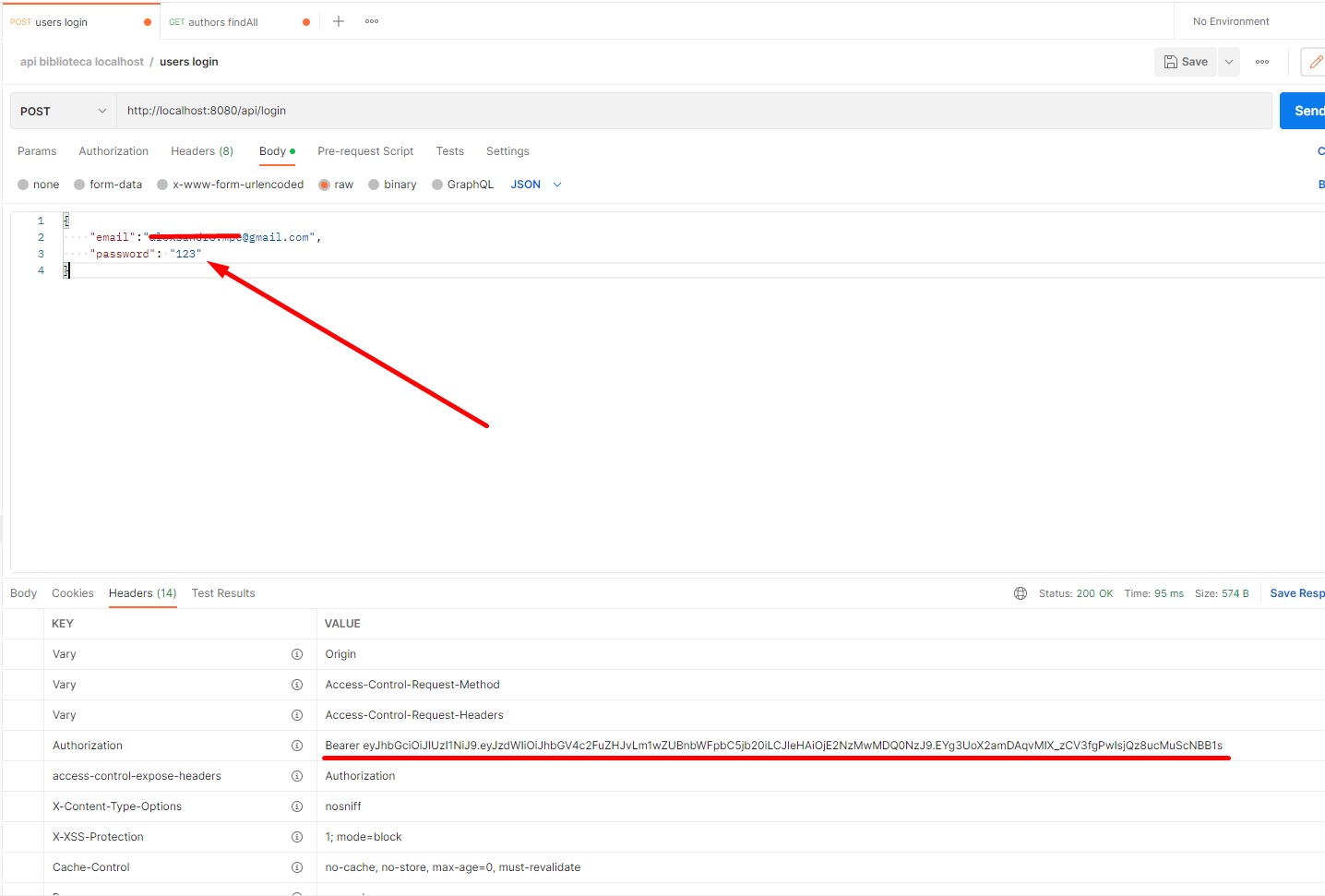Click info icon for Cache-Control row
This screenshot has width=1325, height=896.
(297, 867)
